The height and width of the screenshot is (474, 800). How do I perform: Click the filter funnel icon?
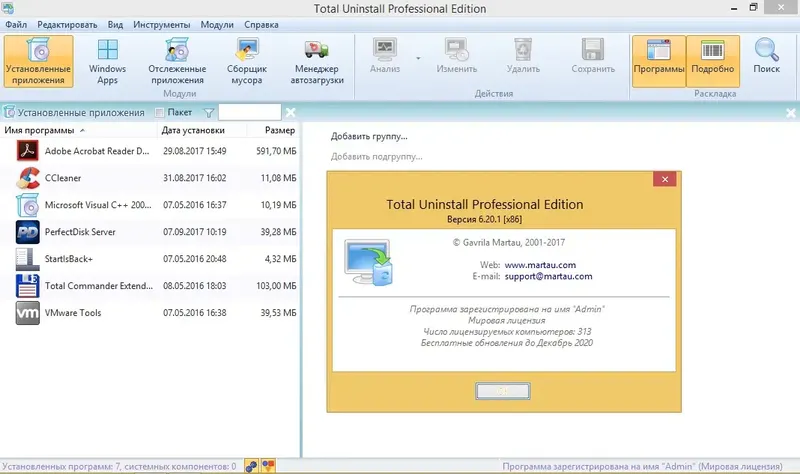(x=209, y=113)
